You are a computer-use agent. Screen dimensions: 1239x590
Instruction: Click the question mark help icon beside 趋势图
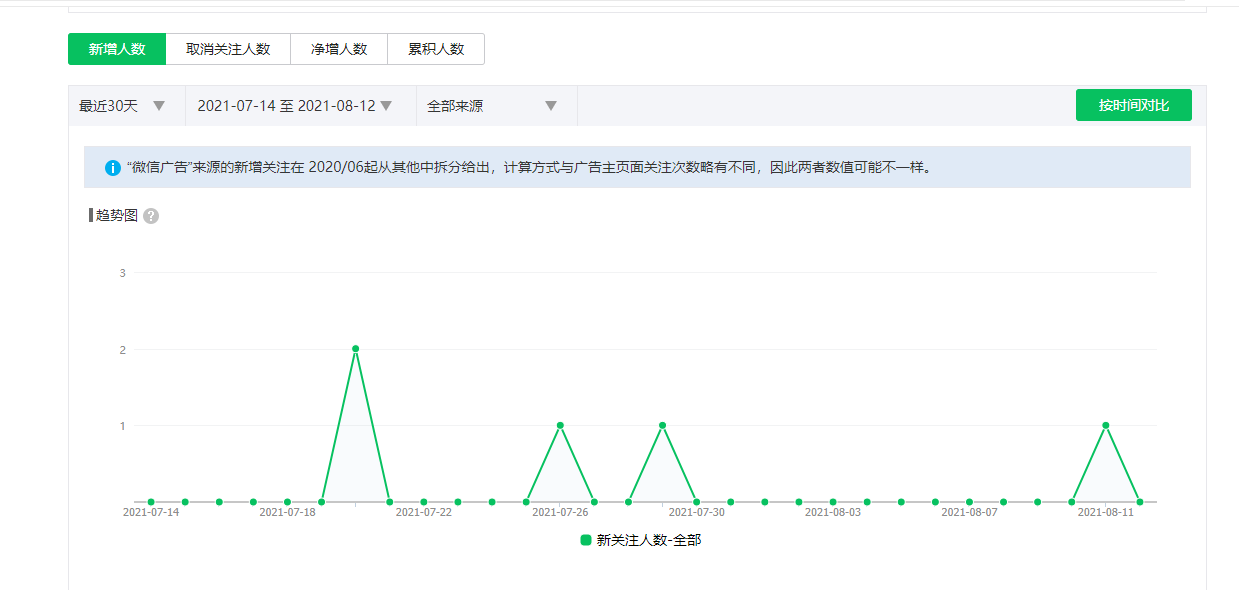pyautogui.click(x=151, y=216)
